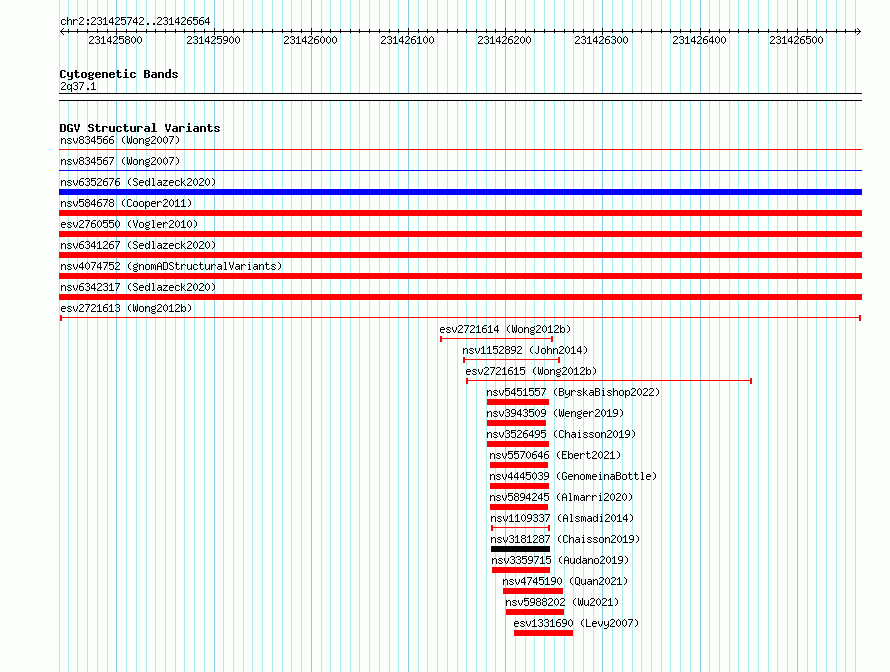Click the red bar under esv1331690

coord(544,633)
